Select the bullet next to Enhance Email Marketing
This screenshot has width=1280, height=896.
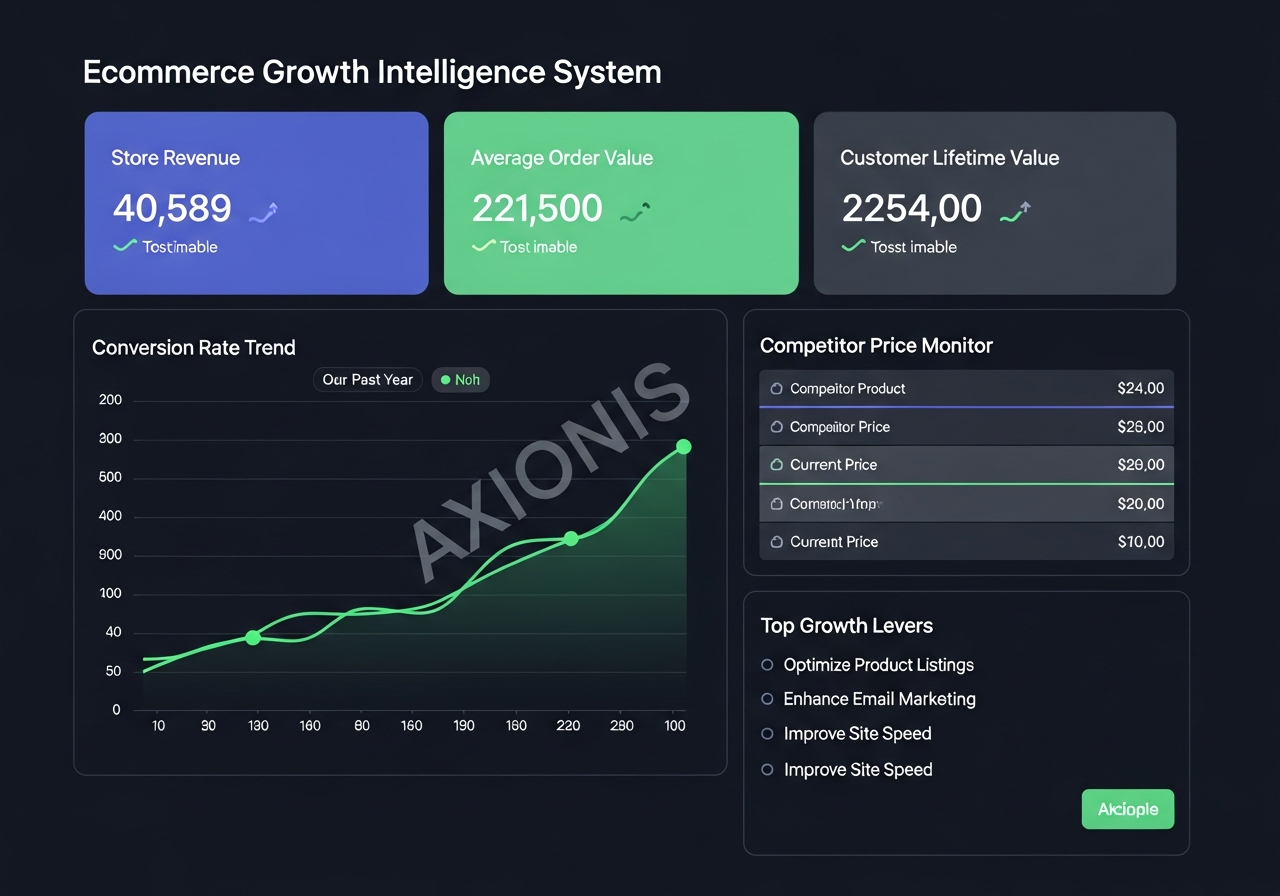(766, 699)
